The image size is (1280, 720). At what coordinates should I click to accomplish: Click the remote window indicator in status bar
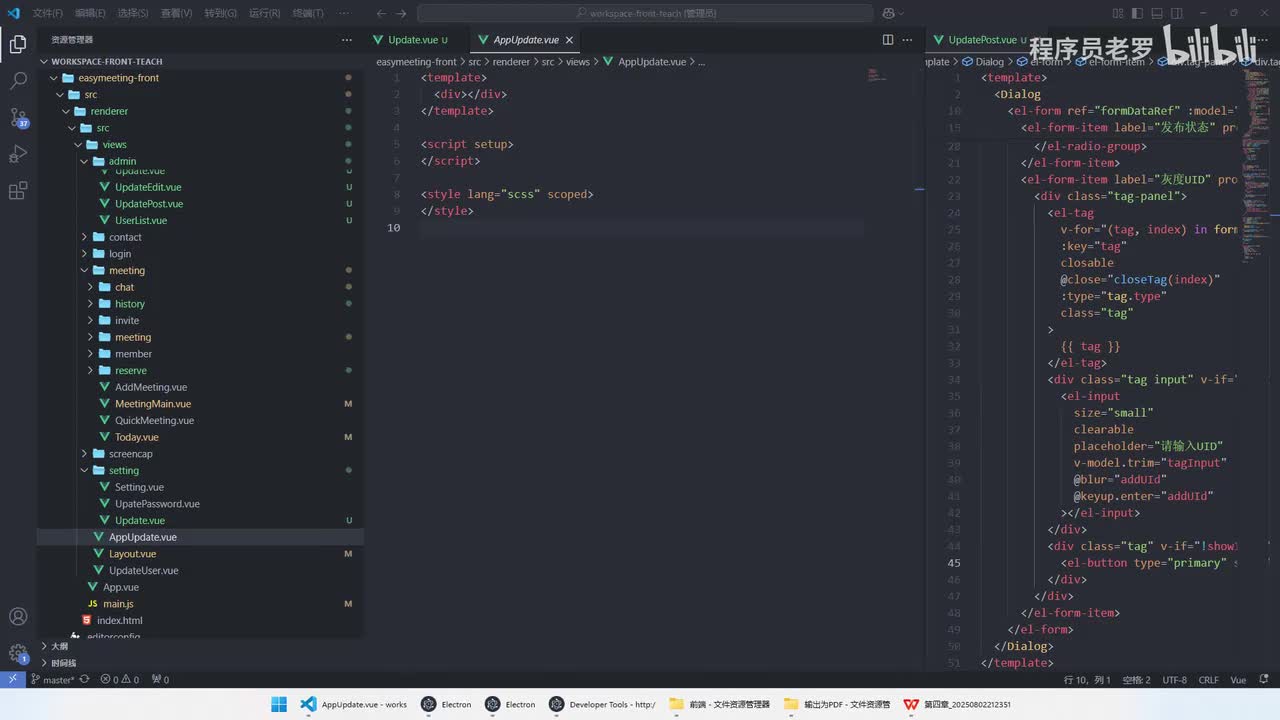coord(12,679)
